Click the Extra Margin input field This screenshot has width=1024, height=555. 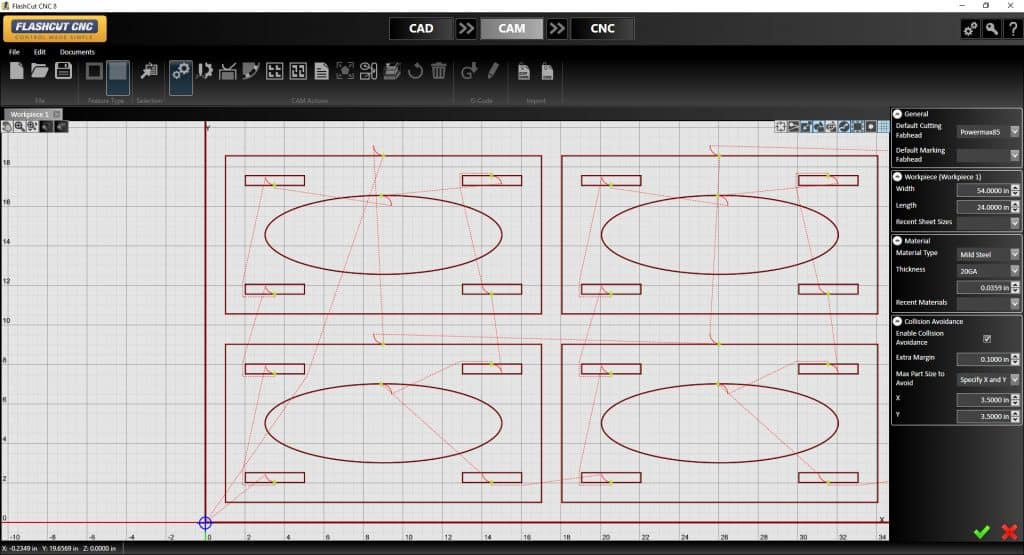982,359
